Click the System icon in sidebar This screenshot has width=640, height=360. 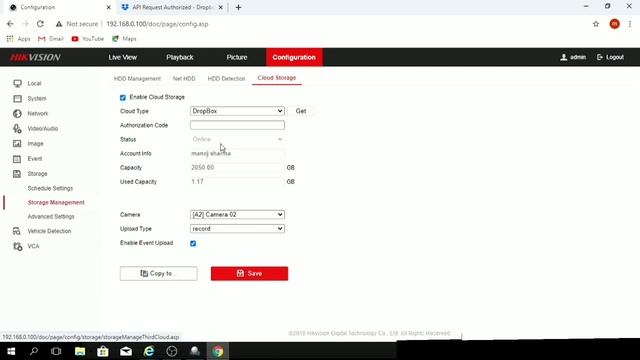coord(17,99)
